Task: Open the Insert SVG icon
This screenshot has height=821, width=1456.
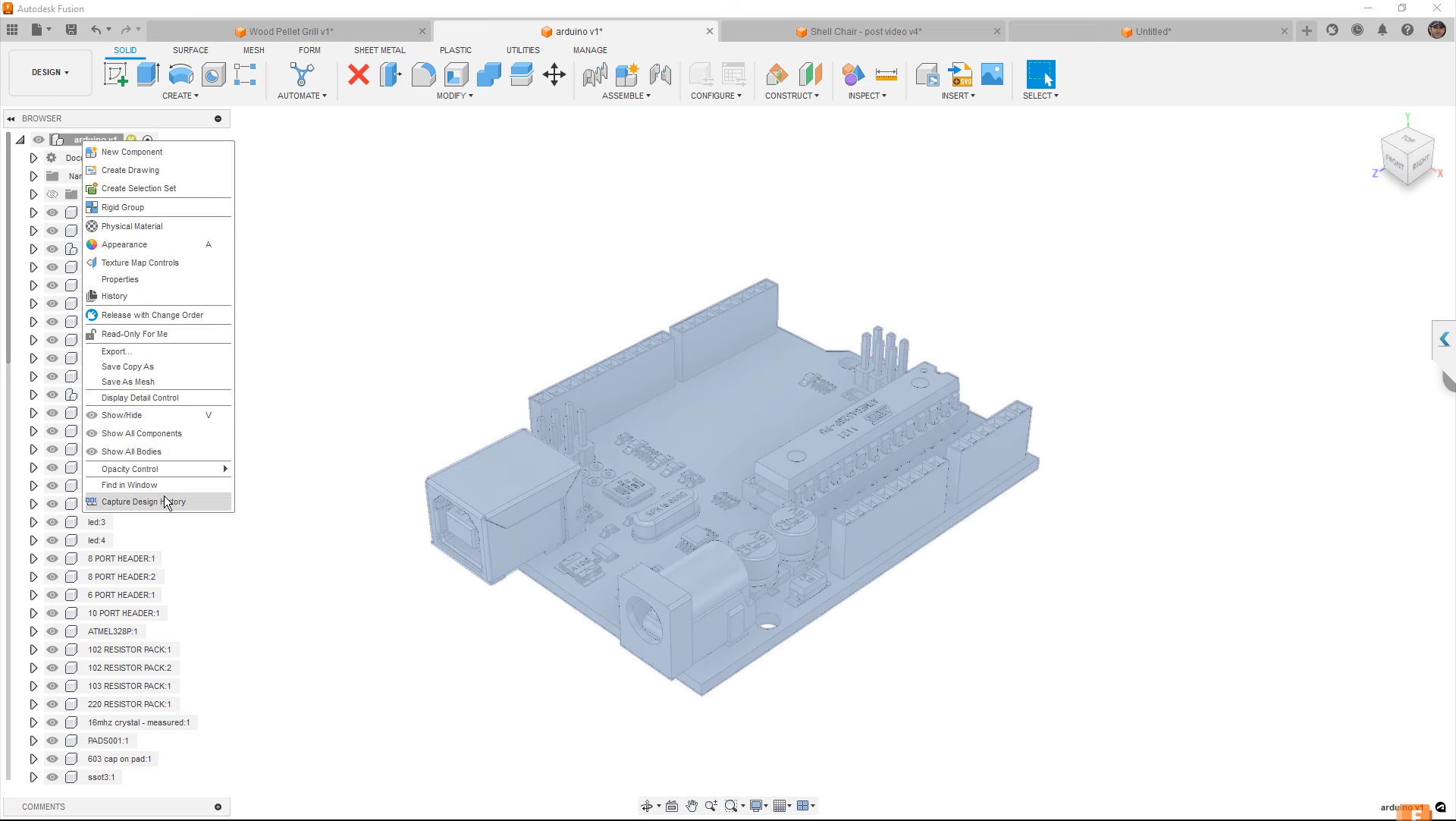Action: (x=960, y=74)
